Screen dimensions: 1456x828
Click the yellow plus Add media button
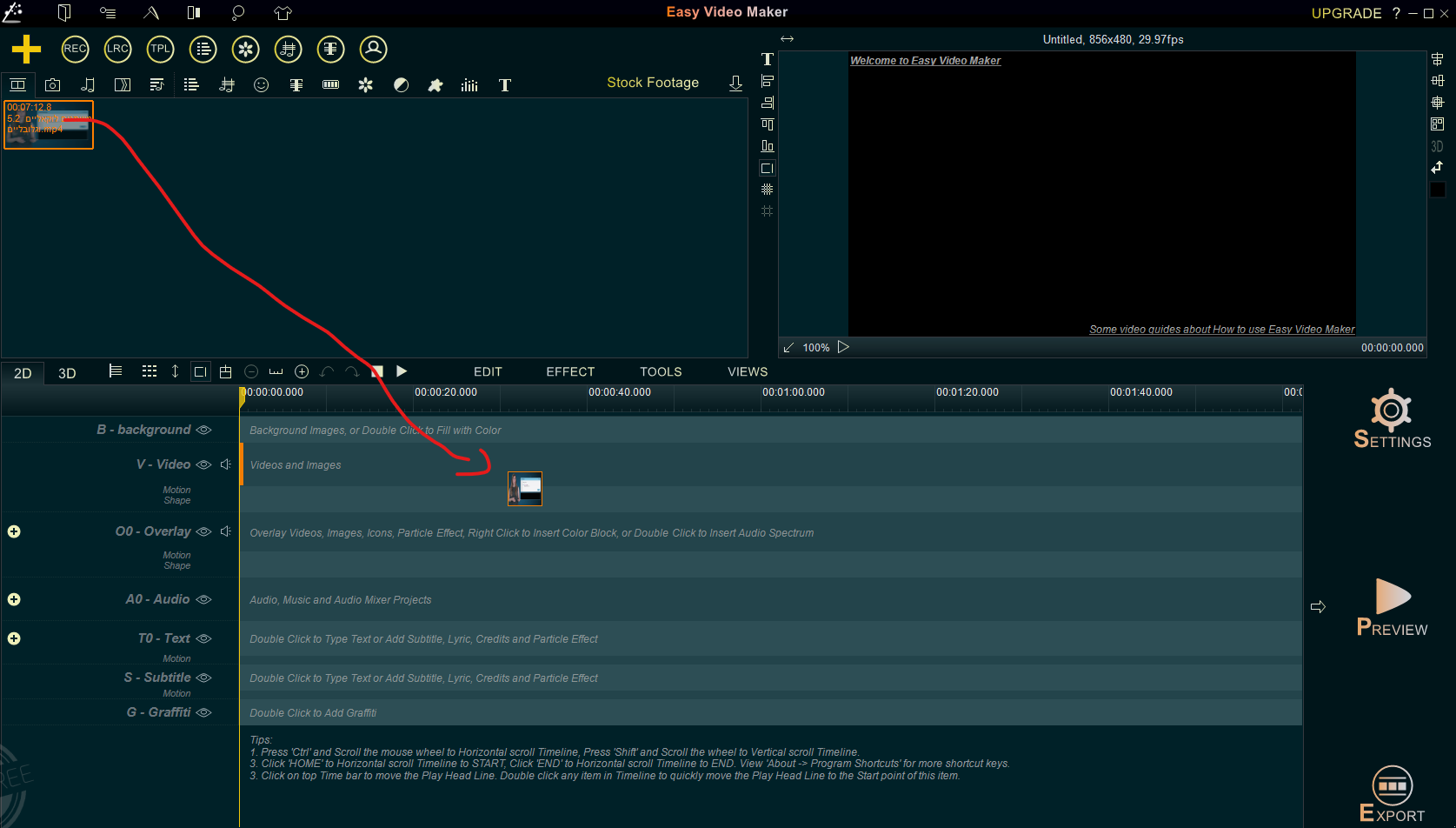[26, 49]
